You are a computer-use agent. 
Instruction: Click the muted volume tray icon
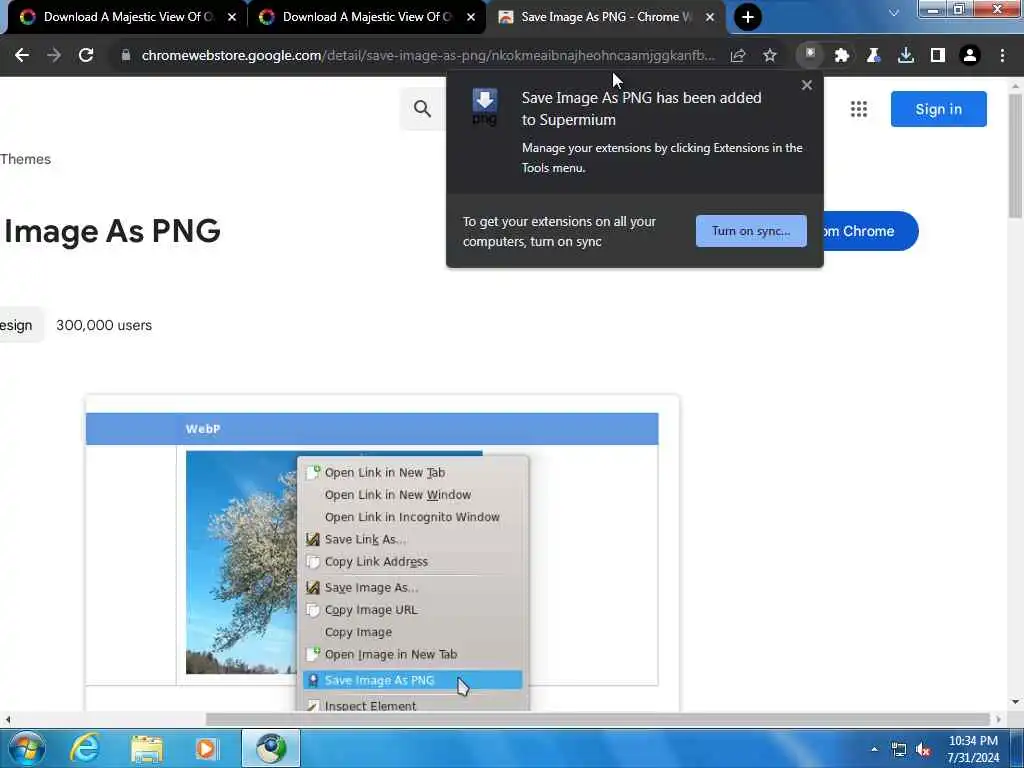923,750
